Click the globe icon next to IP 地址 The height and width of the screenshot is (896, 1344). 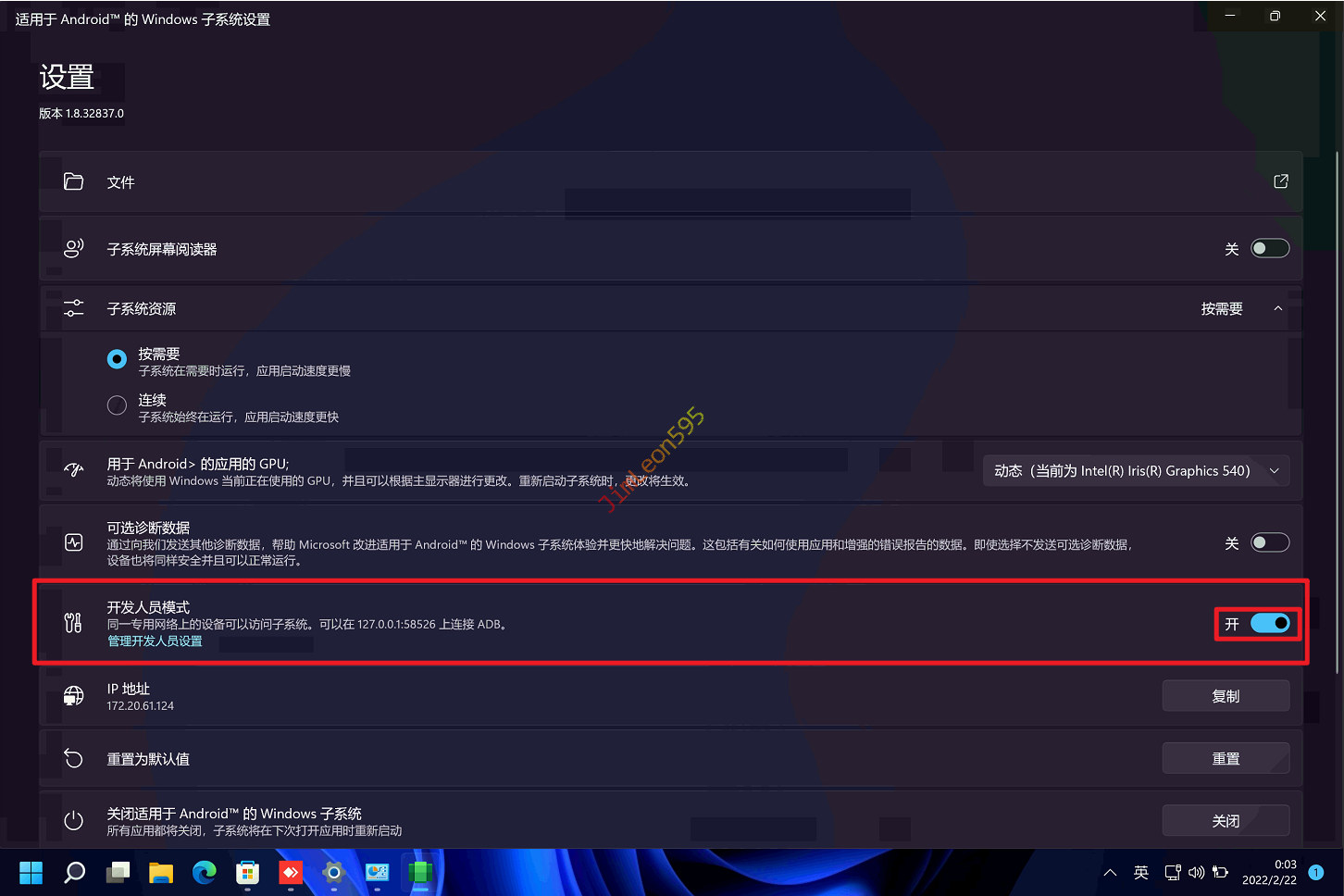click(x=73, y=696)
